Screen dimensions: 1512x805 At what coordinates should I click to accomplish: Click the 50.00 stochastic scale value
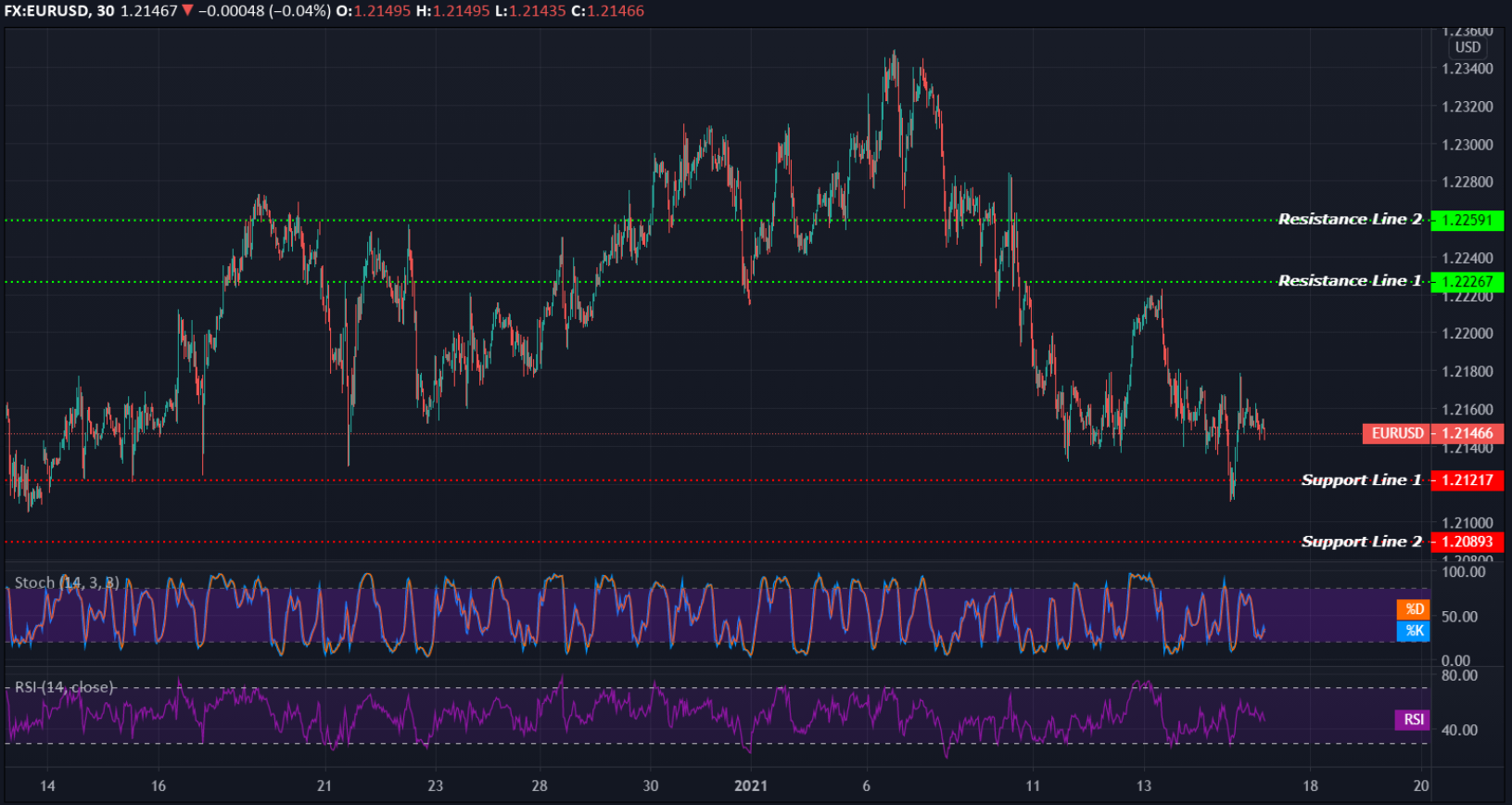1459,617
